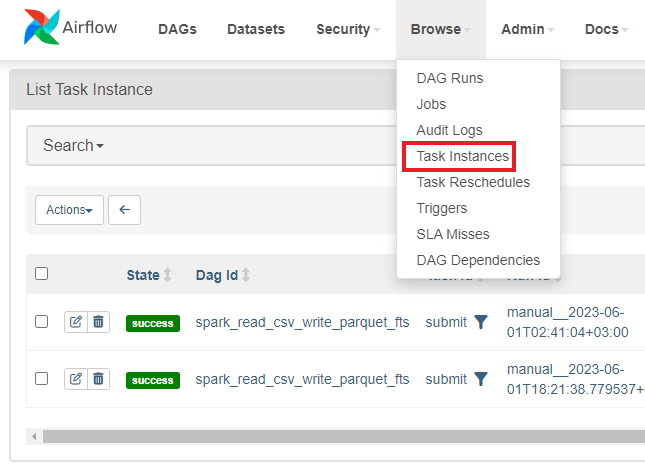Viewport: 645px width, 467px height.
Task: Edit the first spark_read_csv_write_parquet_fts record
Action: [76, 322]
